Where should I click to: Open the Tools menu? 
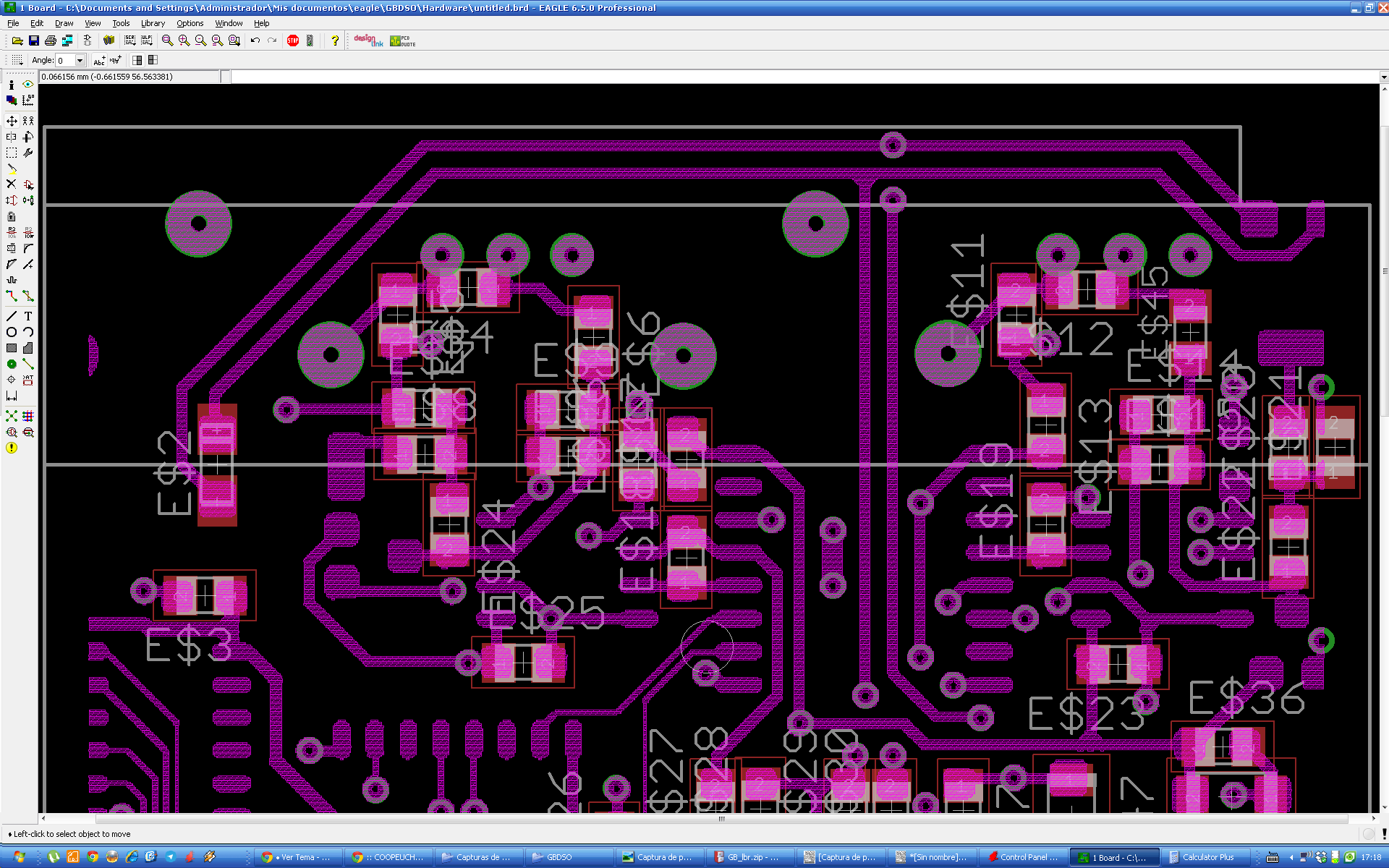click(x=121, y=23)
